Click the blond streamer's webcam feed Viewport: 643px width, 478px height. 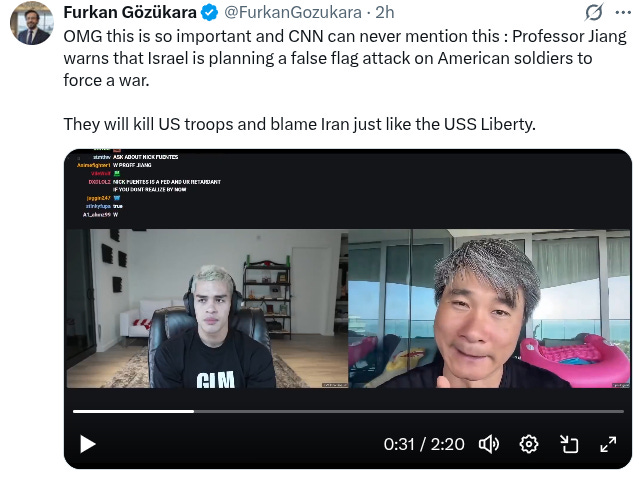click(x=207, y=308)
